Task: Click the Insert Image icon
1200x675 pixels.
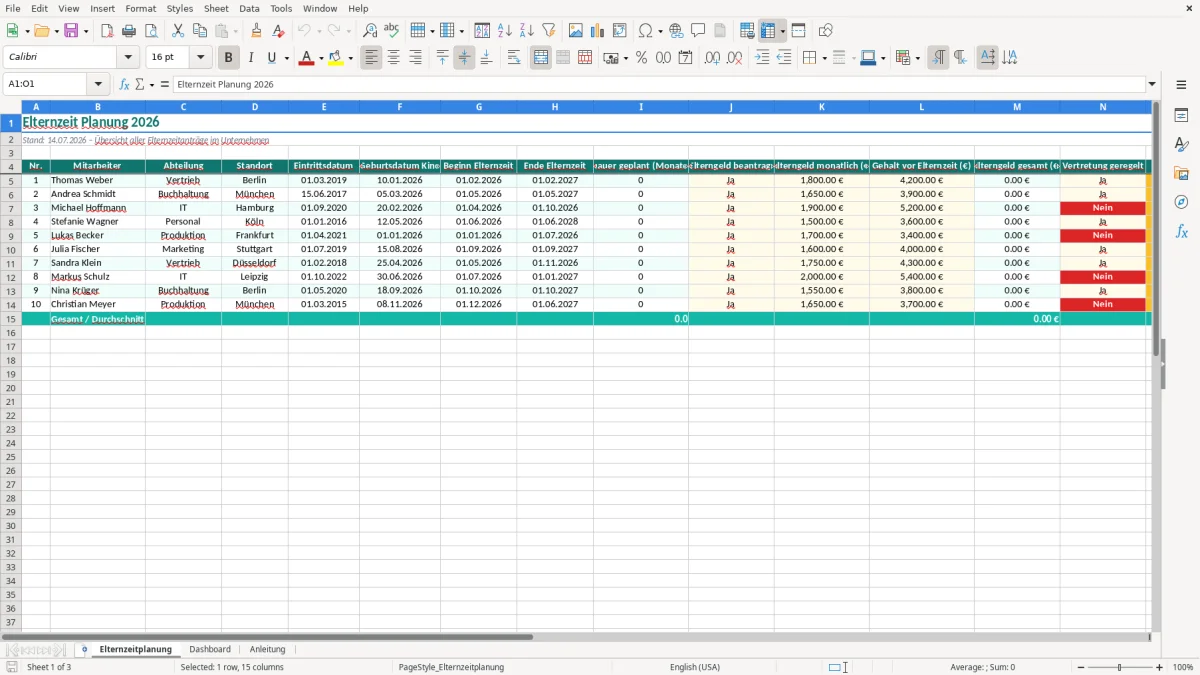Action: tap(576, 31)
